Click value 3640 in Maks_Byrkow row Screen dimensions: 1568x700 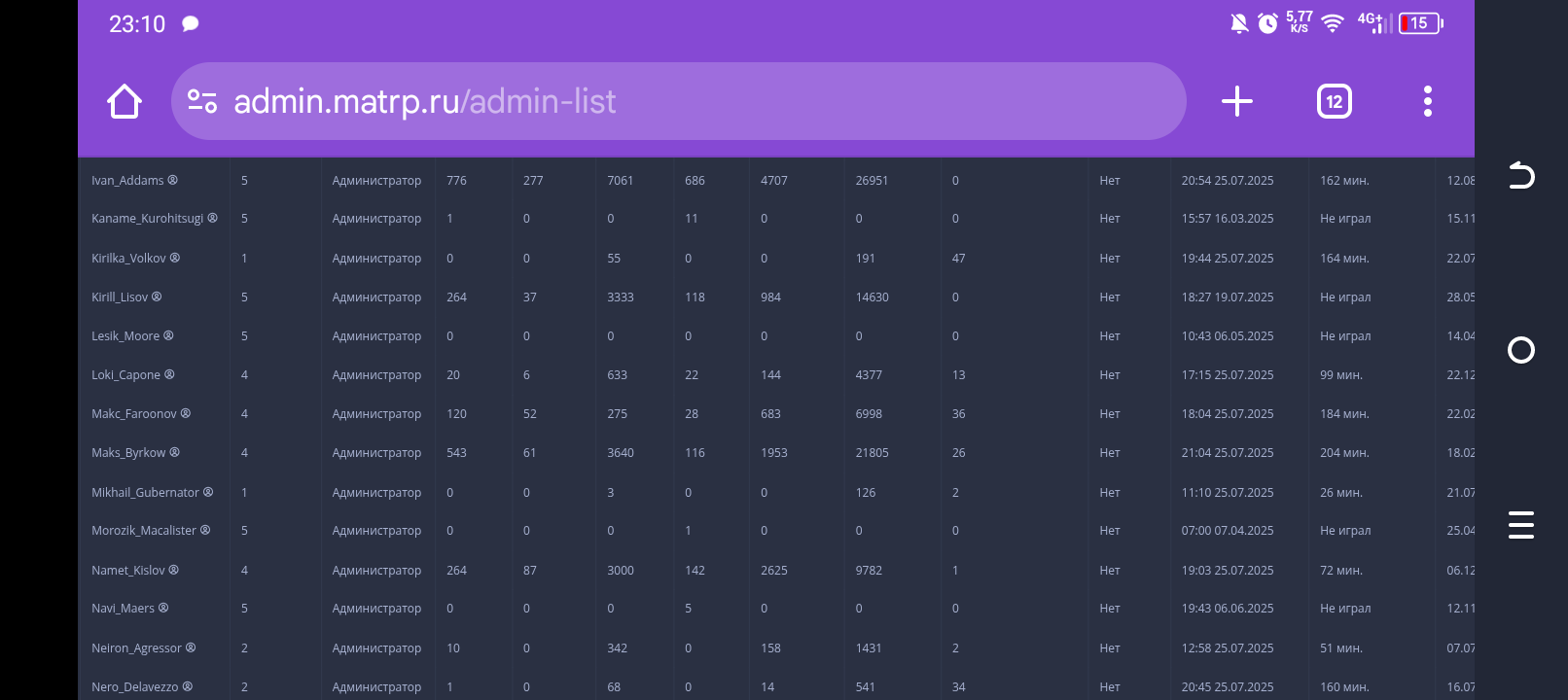click(621, 453)
